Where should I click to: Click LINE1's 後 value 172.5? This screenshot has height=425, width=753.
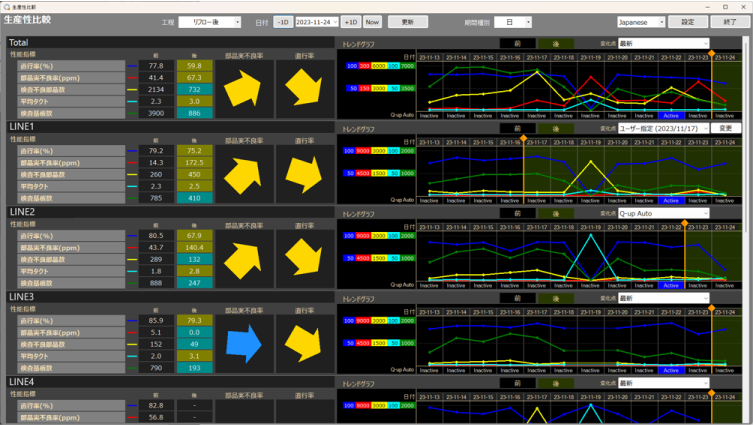click(x=194, y=163)
